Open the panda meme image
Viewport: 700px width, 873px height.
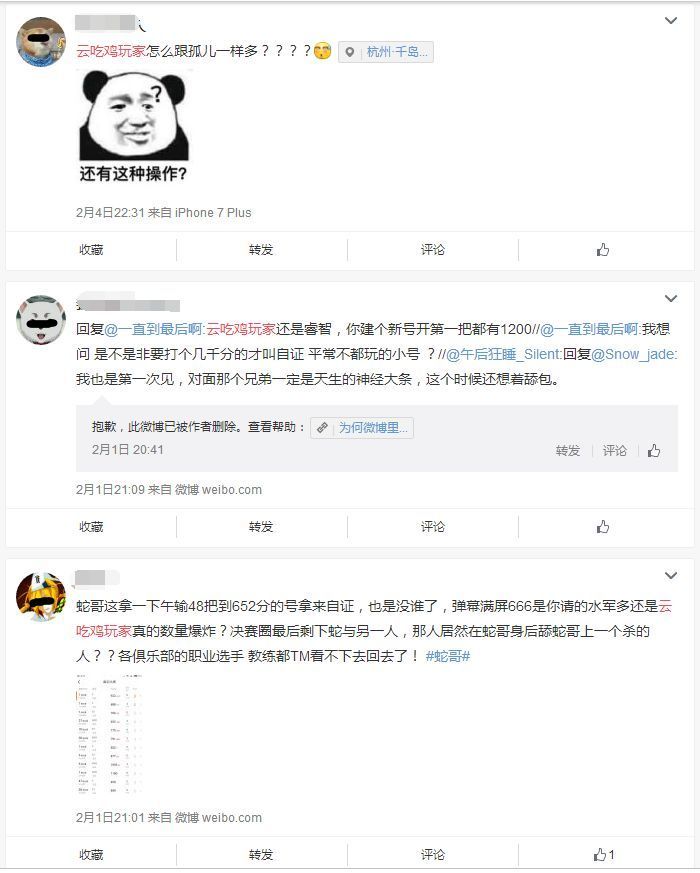[x=134, y=126]
